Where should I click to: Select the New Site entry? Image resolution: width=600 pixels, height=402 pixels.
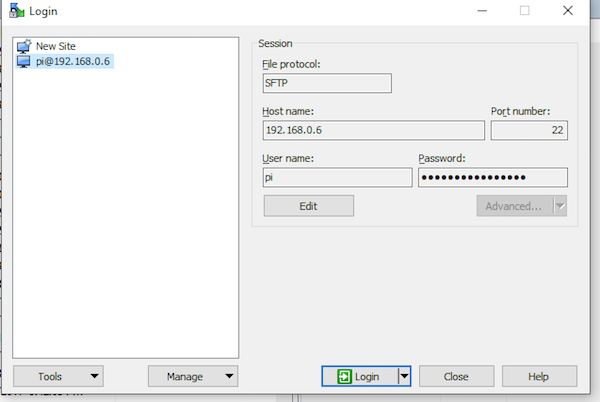point(46,46)
